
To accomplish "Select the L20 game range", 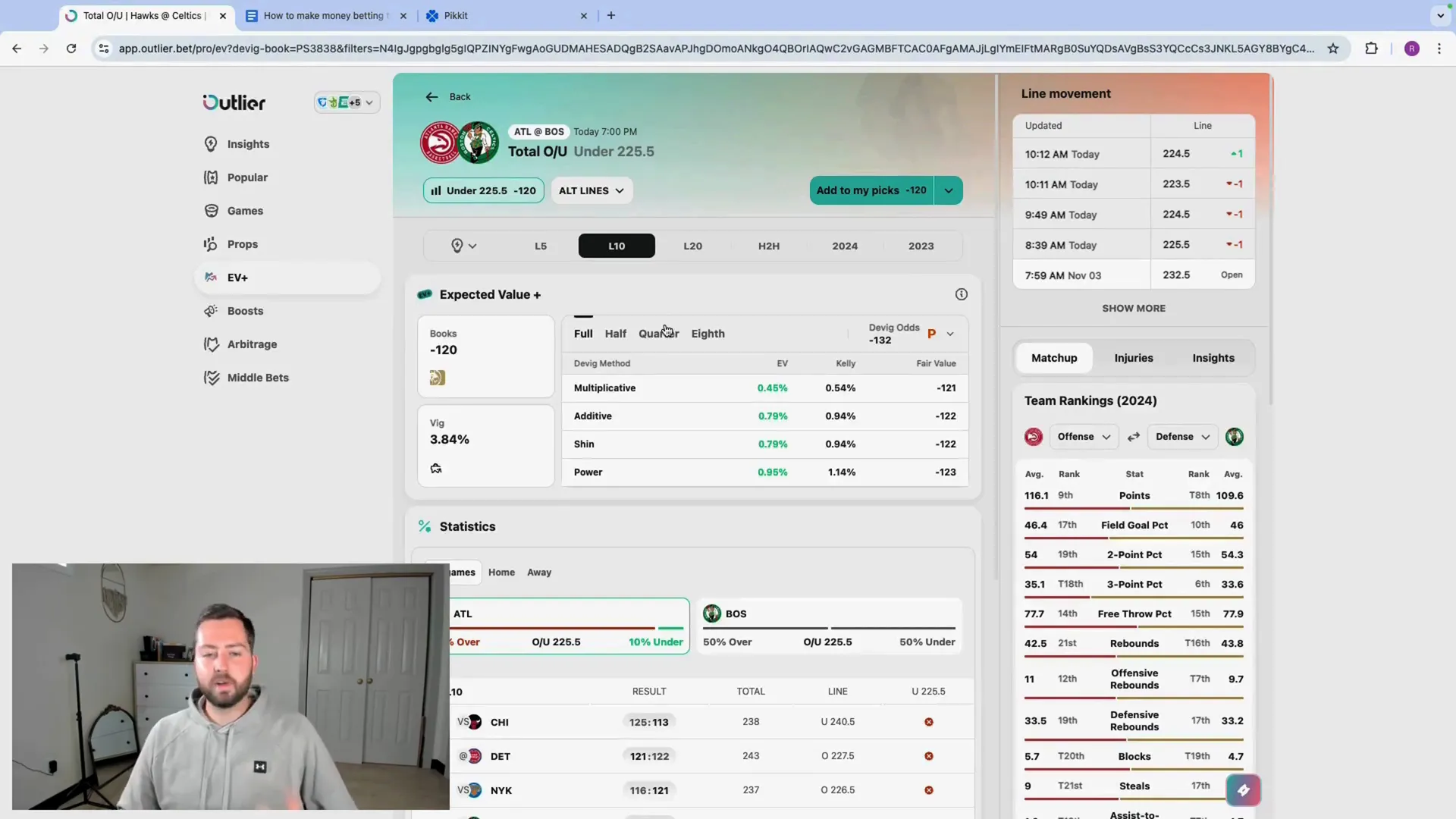I will coord(692,246).
